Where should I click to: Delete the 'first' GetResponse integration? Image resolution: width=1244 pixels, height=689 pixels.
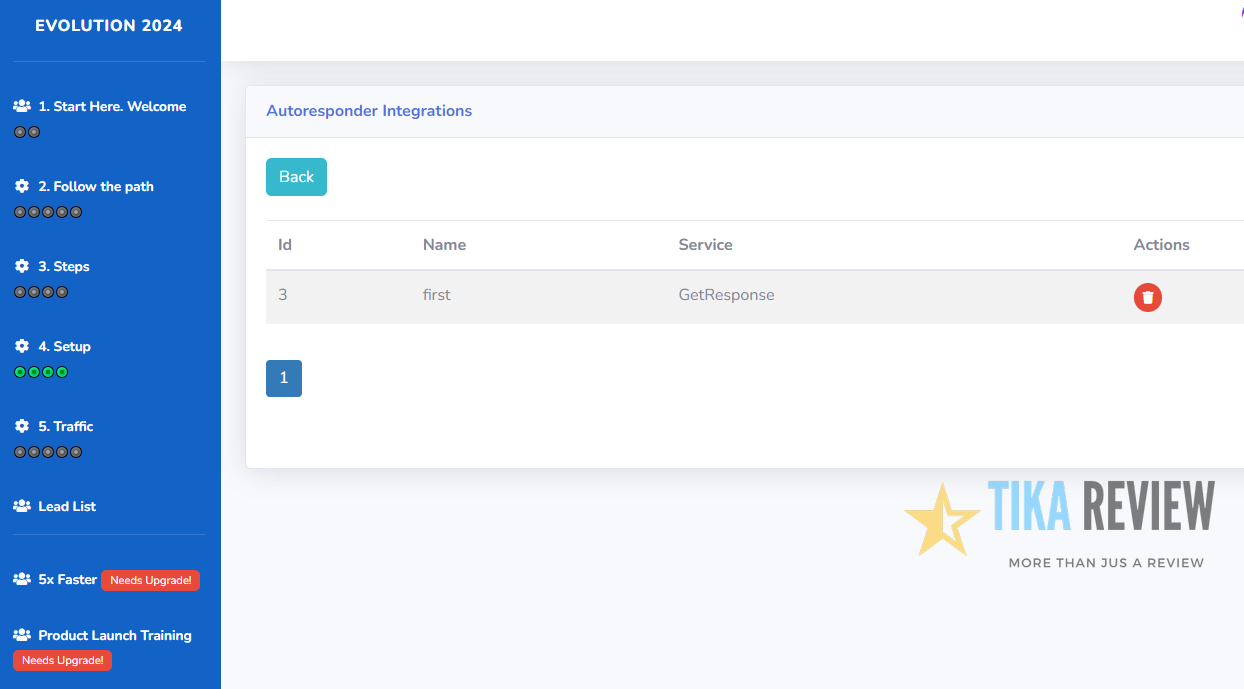(1147, 297)
